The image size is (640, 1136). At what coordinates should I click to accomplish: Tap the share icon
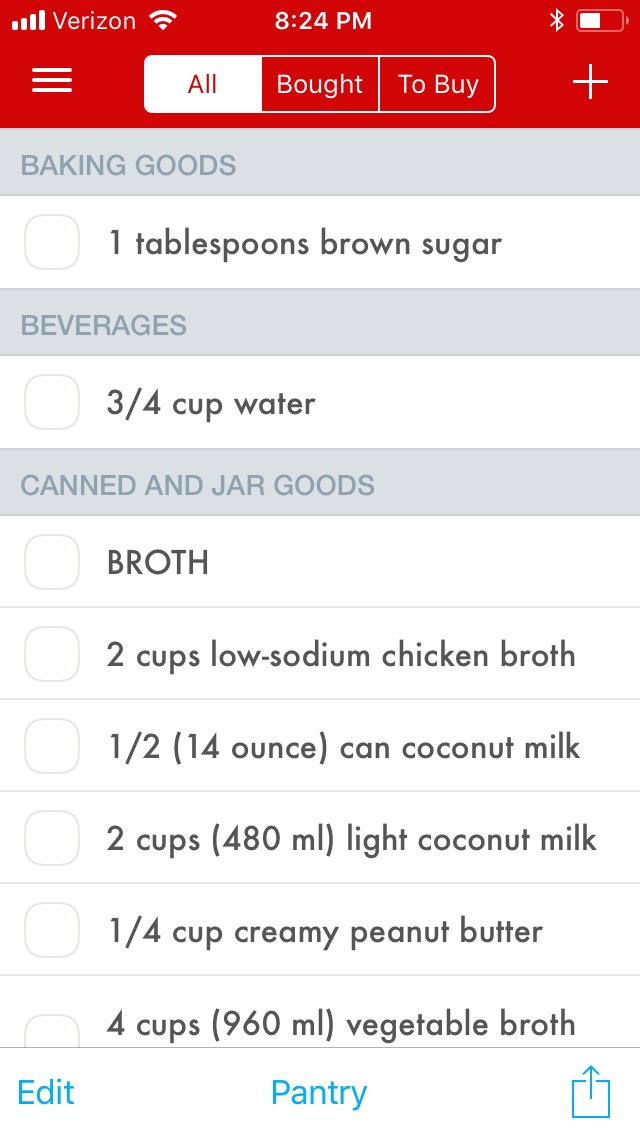coord(590,1092)
